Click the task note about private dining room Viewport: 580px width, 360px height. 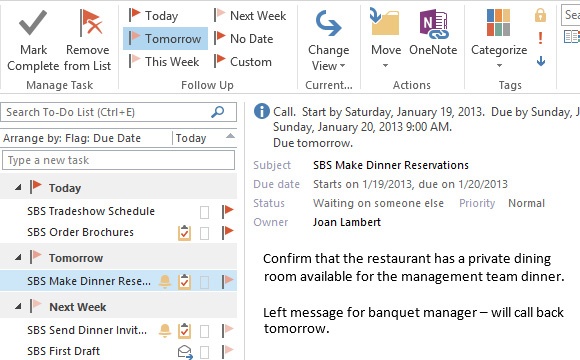coord(414,267)
